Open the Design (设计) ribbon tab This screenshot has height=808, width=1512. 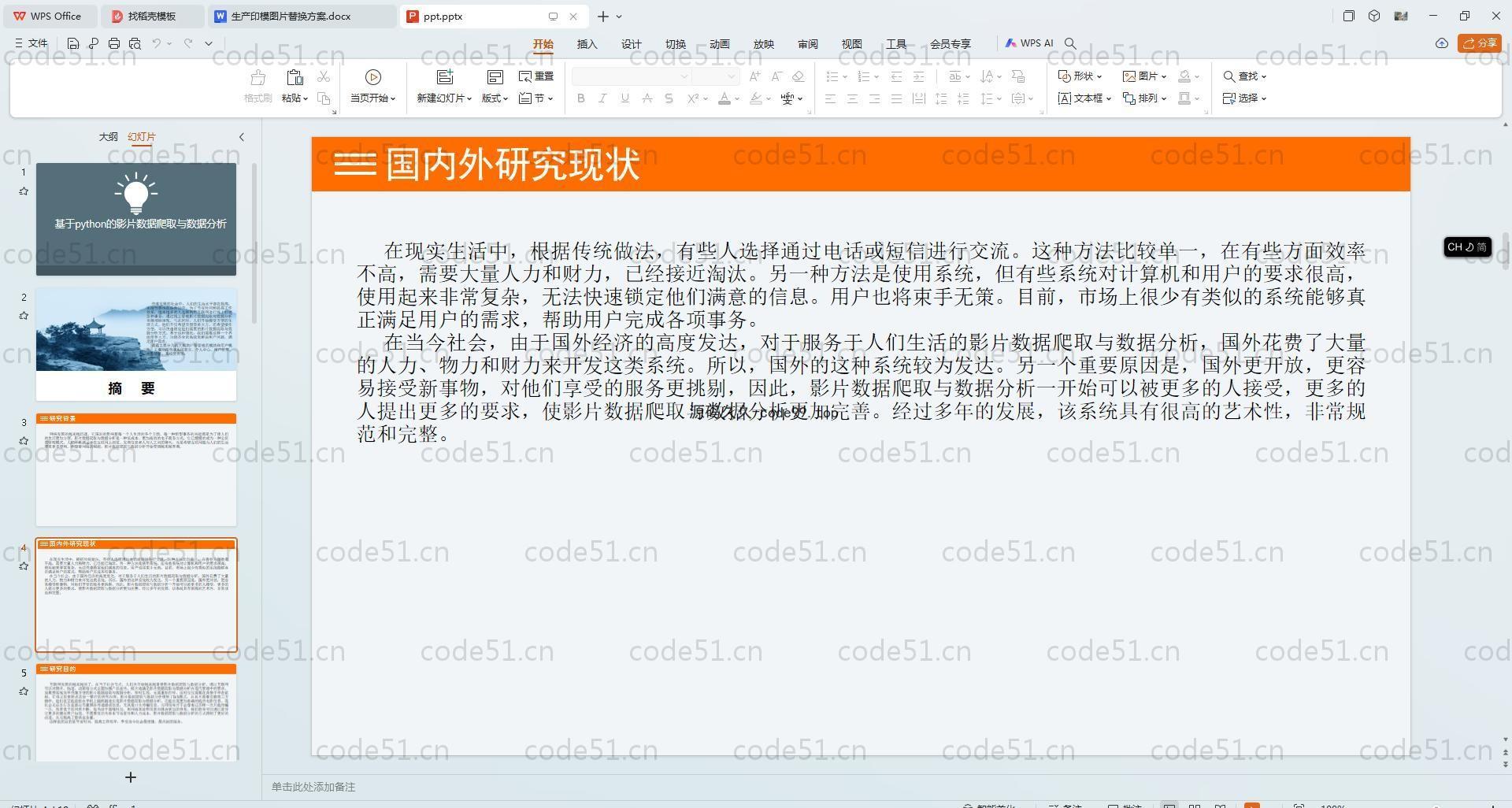click(x=631, y=44)
